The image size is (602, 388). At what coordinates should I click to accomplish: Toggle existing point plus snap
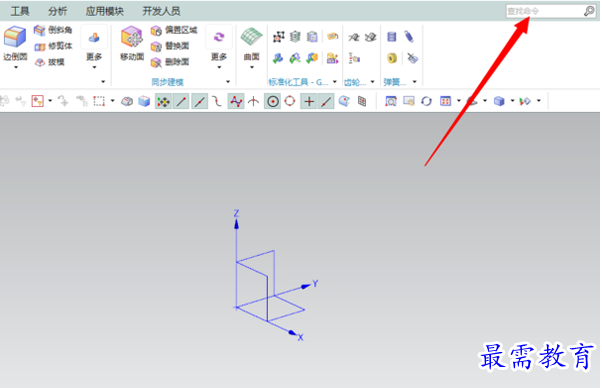coord(309,102)
